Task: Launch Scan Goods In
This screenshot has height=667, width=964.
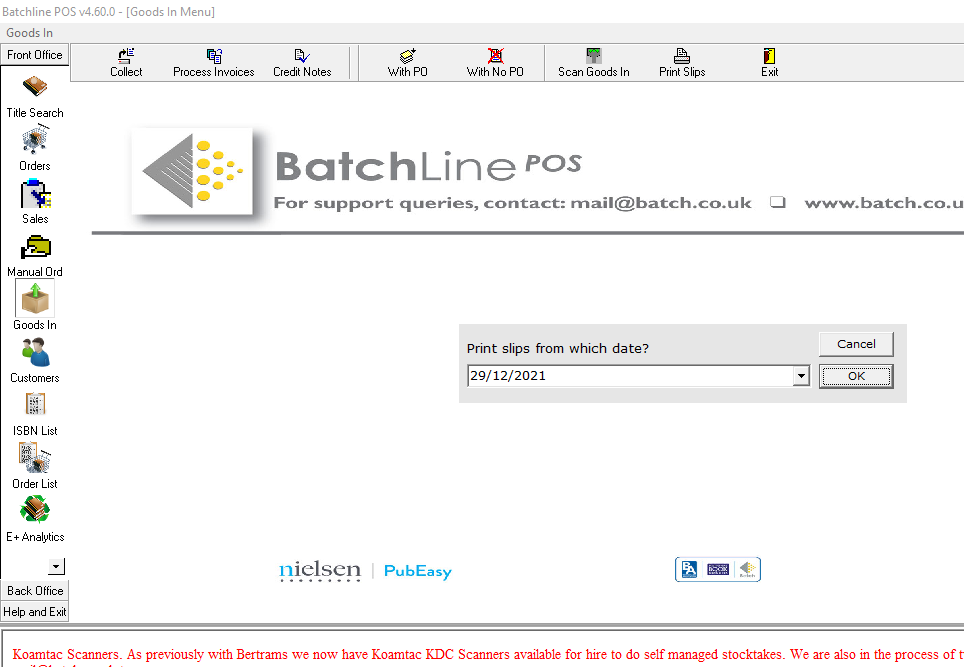Action: point(593,63)
